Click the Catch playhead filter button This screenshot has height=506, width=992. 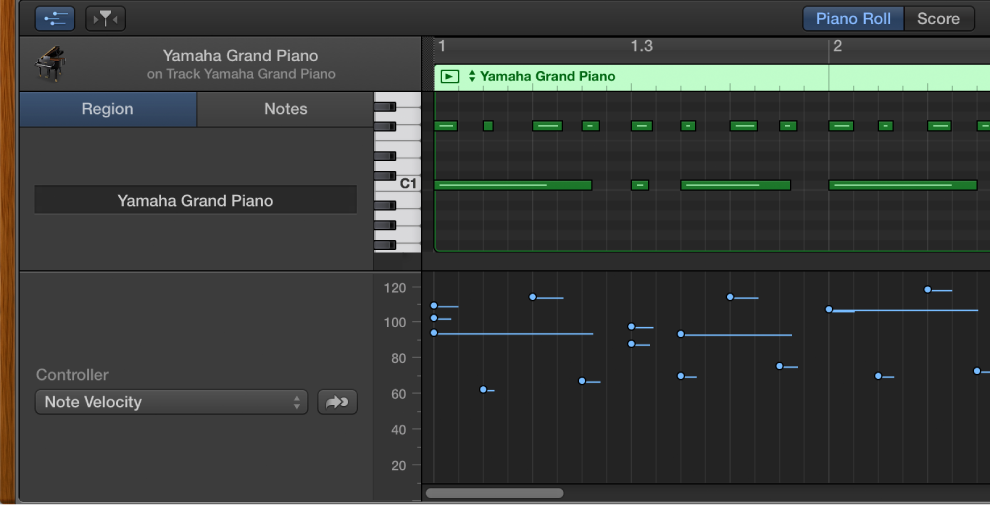[105, 18]
